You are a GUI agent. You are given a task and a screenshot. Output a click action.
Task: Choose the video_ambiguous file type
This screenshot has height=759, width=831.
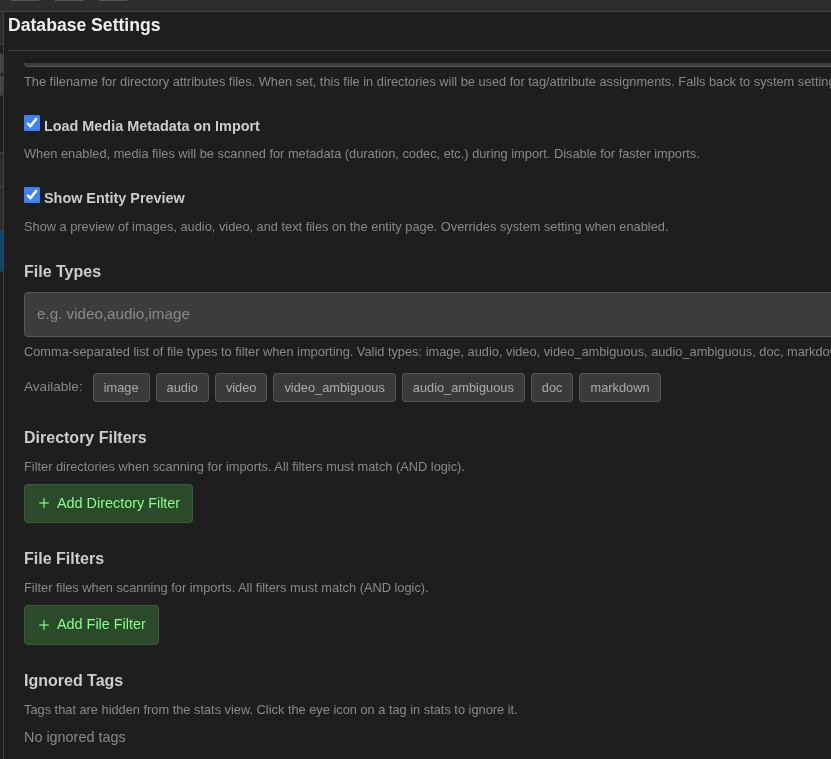pyautogui.click(x=334, y=387)
